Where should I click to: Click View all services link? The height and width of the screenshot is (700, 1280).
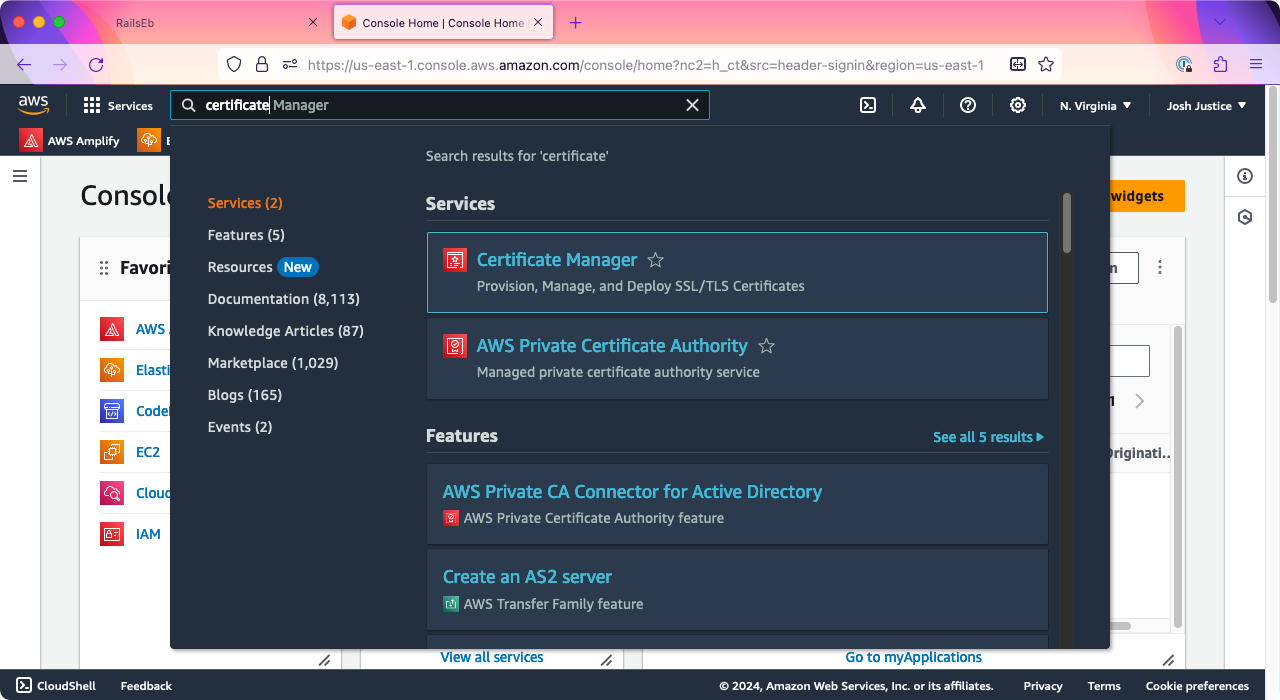pyautogui.click(x=492, y=657)
